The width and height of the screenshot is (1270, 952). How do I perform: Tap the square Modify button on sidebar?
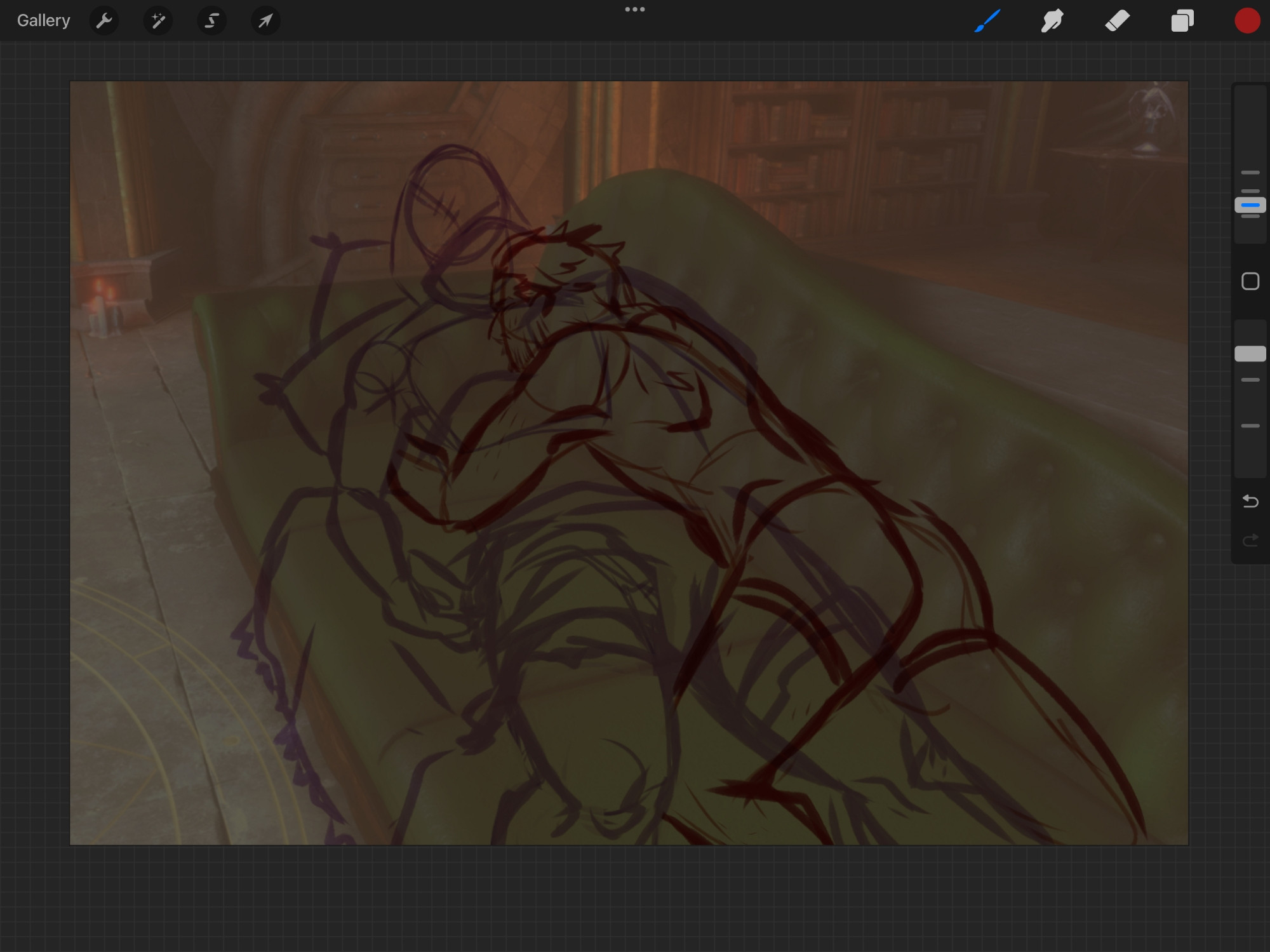pyautogui.click(x=1250, y=281)
